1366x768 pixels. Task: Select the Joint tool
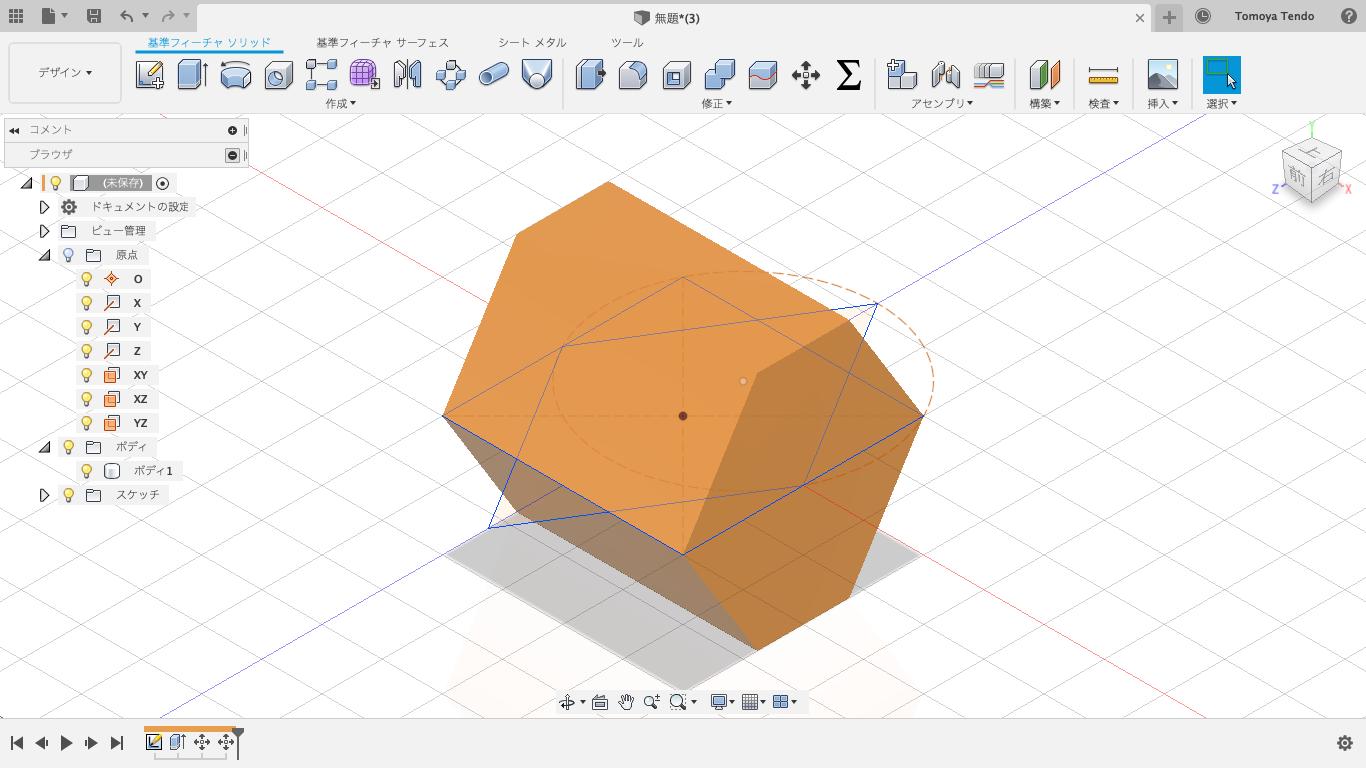tap(945, 75)
